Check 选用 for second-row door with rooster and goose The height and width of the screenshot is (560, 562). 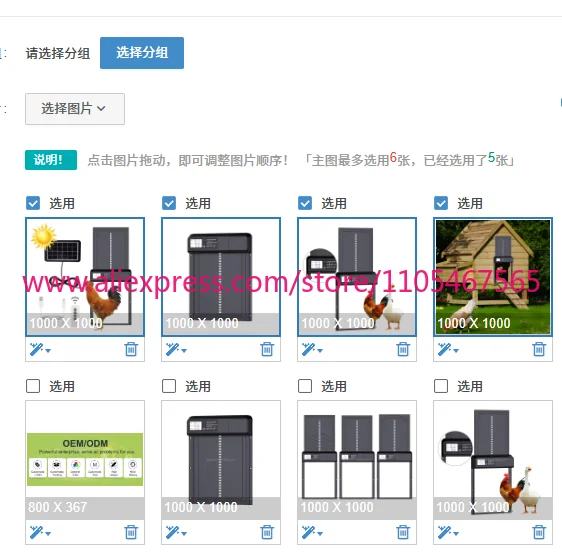(x=441, y=386)
